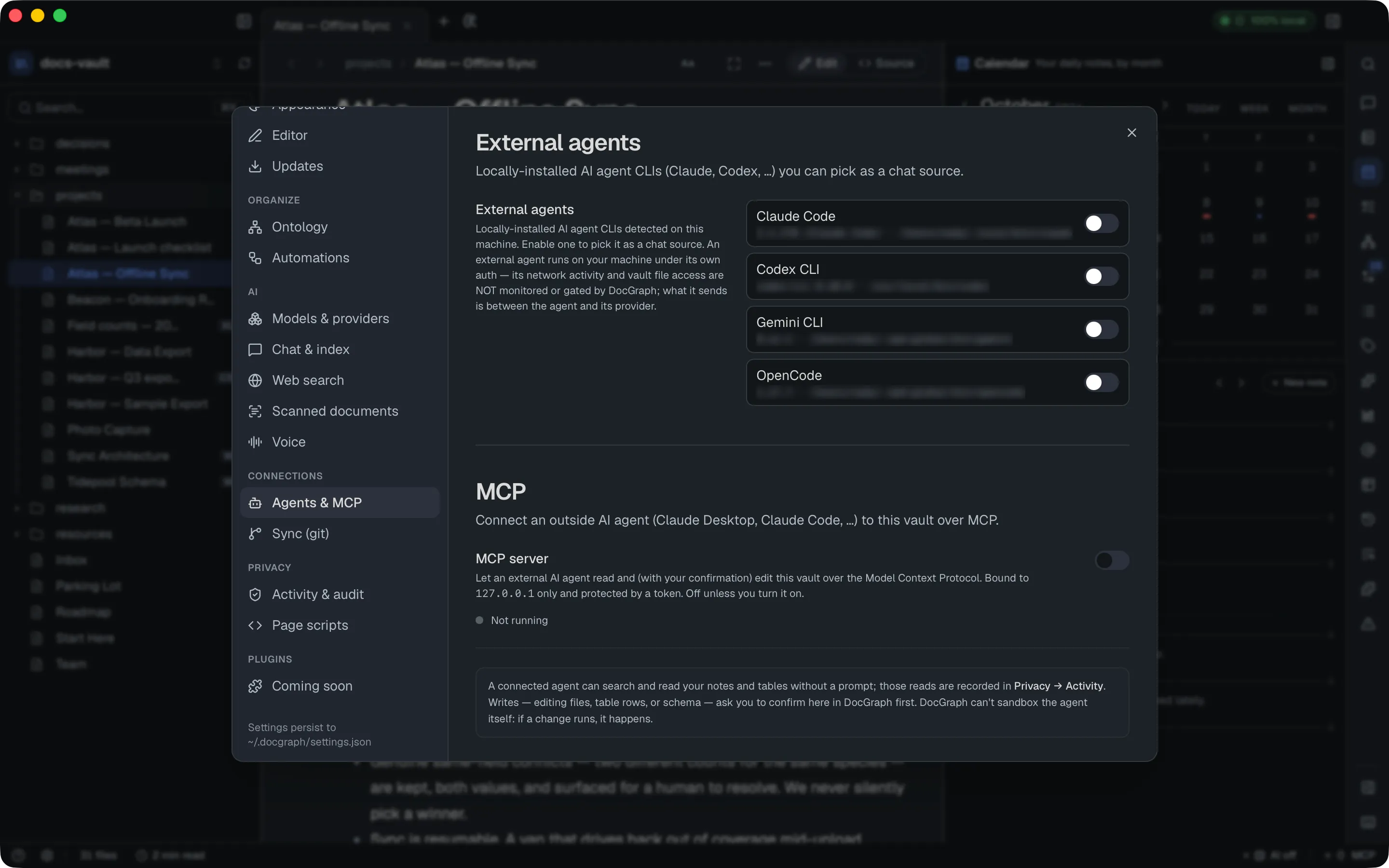Open Sync (git) via its branch icon
Viewport: 1389px width, 868px height.
coord(255,534)
